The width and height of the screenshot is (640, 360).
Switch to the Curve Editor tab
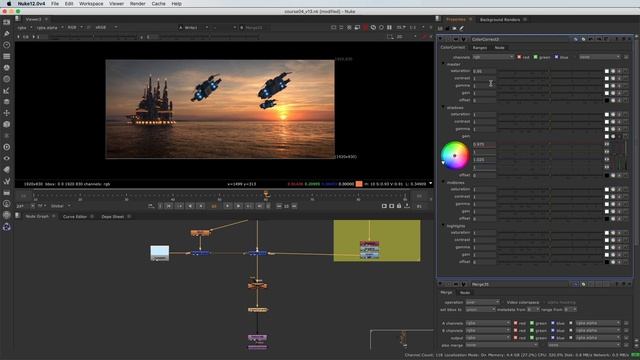pyautogui.click(x=75, y=216)
